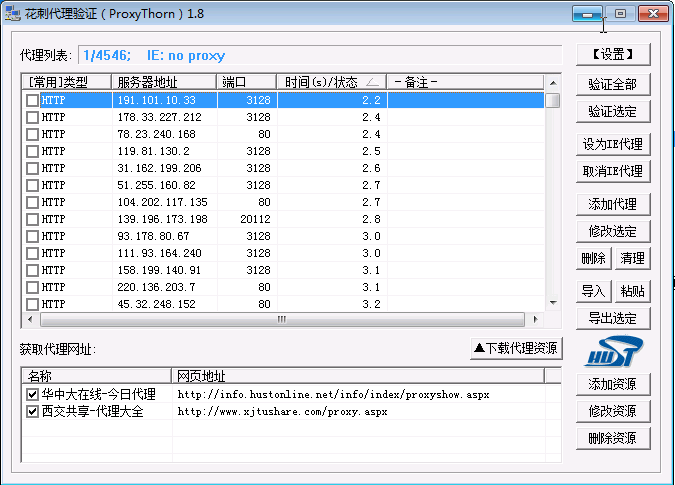
Task: Tick checkbox for proxy 104.202.117.135
Action: pyautogui.click(x=32, y=202)
